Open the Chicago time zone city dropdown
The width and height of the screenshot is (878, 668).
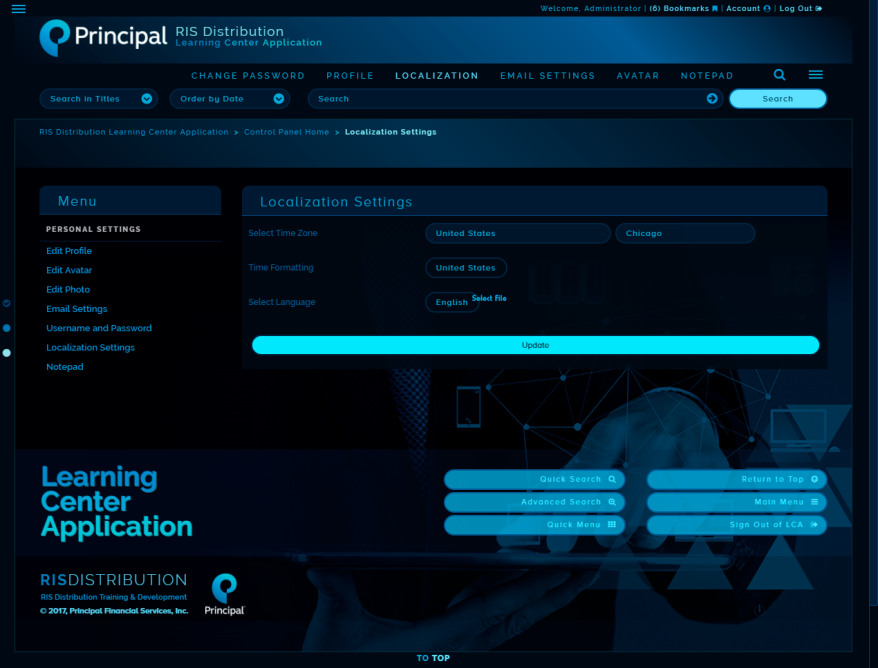[x=685, y=233]
